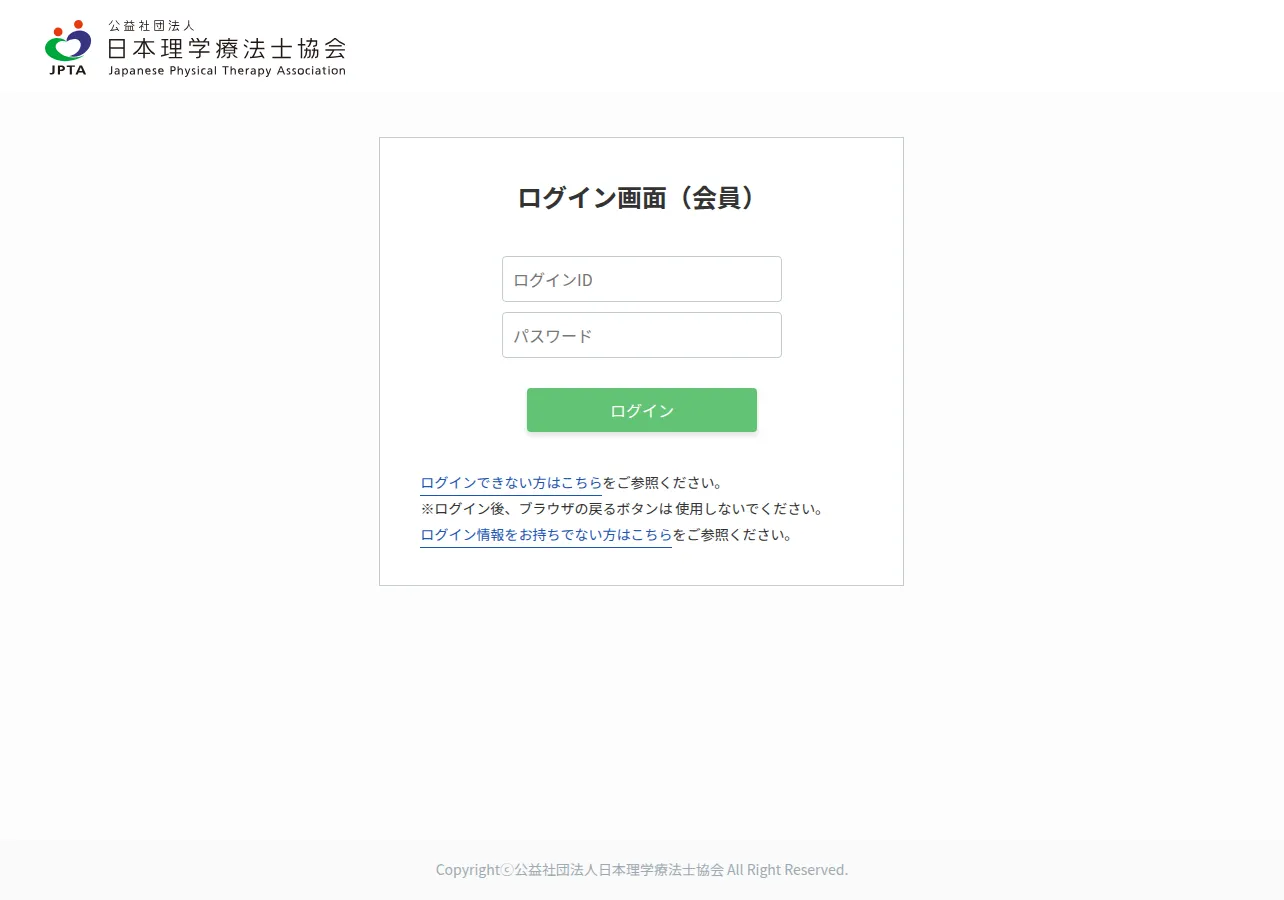This screenshot has width=1284, height=900.
Task: Click the ※ symbol starting the notice line
Action: (427, 509)
